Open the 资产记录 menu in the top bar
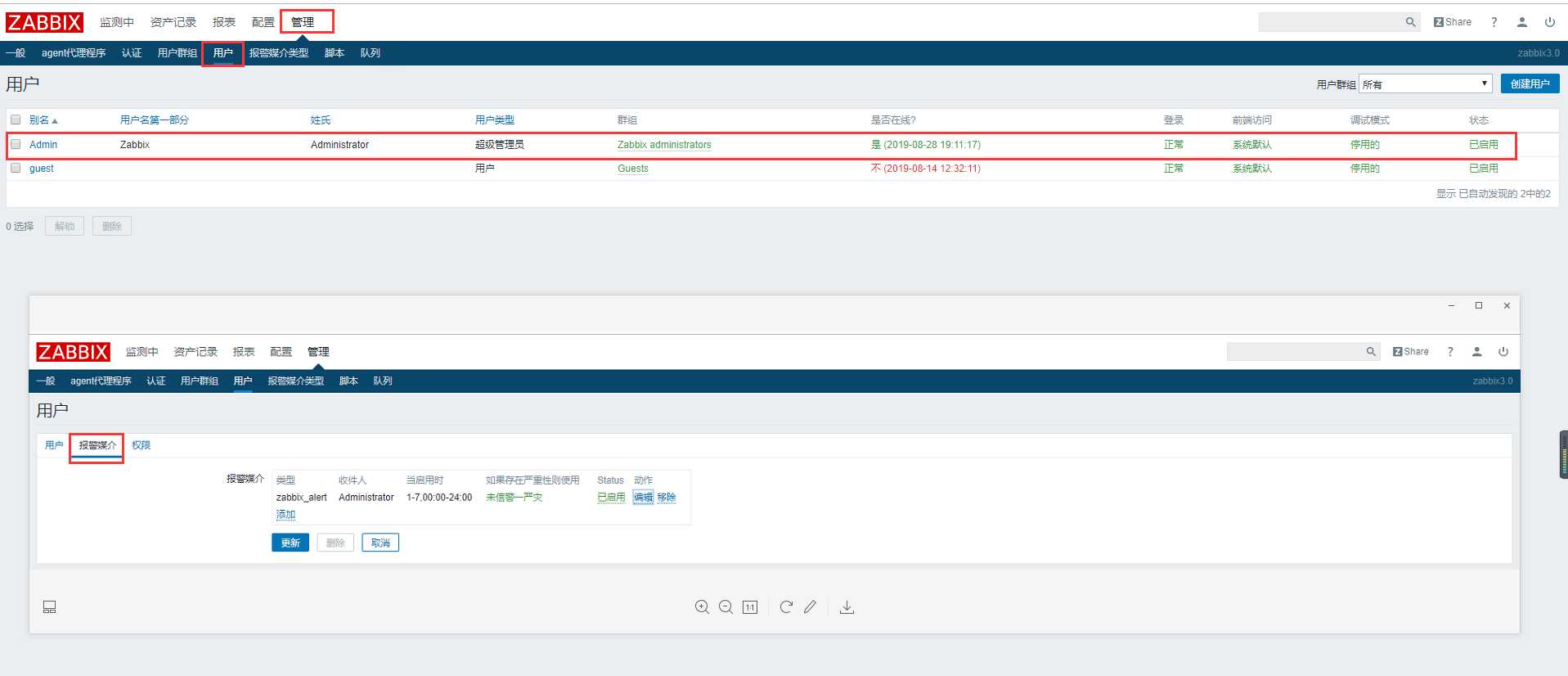Viewport: 1568px width, 676px height. pyautogui.click(x=173, y=22)
